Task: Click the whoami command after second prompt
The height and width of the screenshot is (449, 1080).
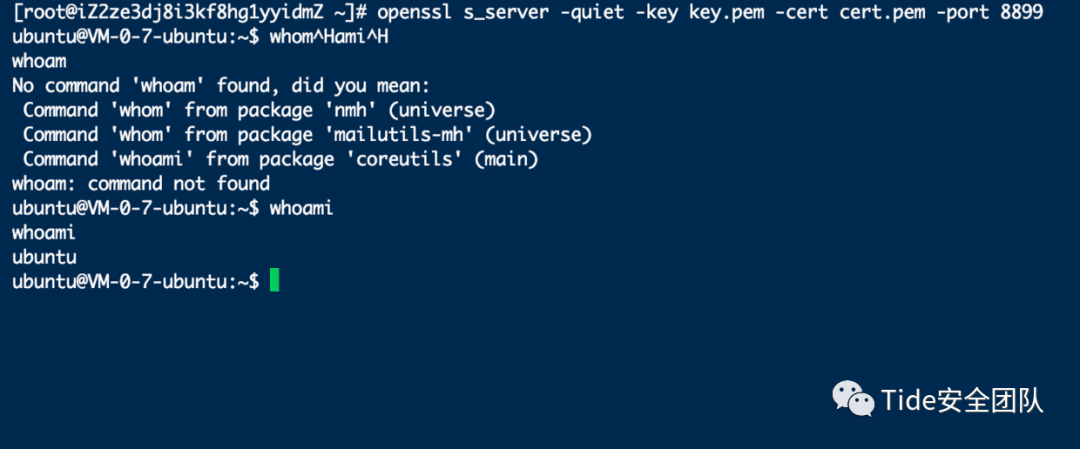Action: click(302, 208)
